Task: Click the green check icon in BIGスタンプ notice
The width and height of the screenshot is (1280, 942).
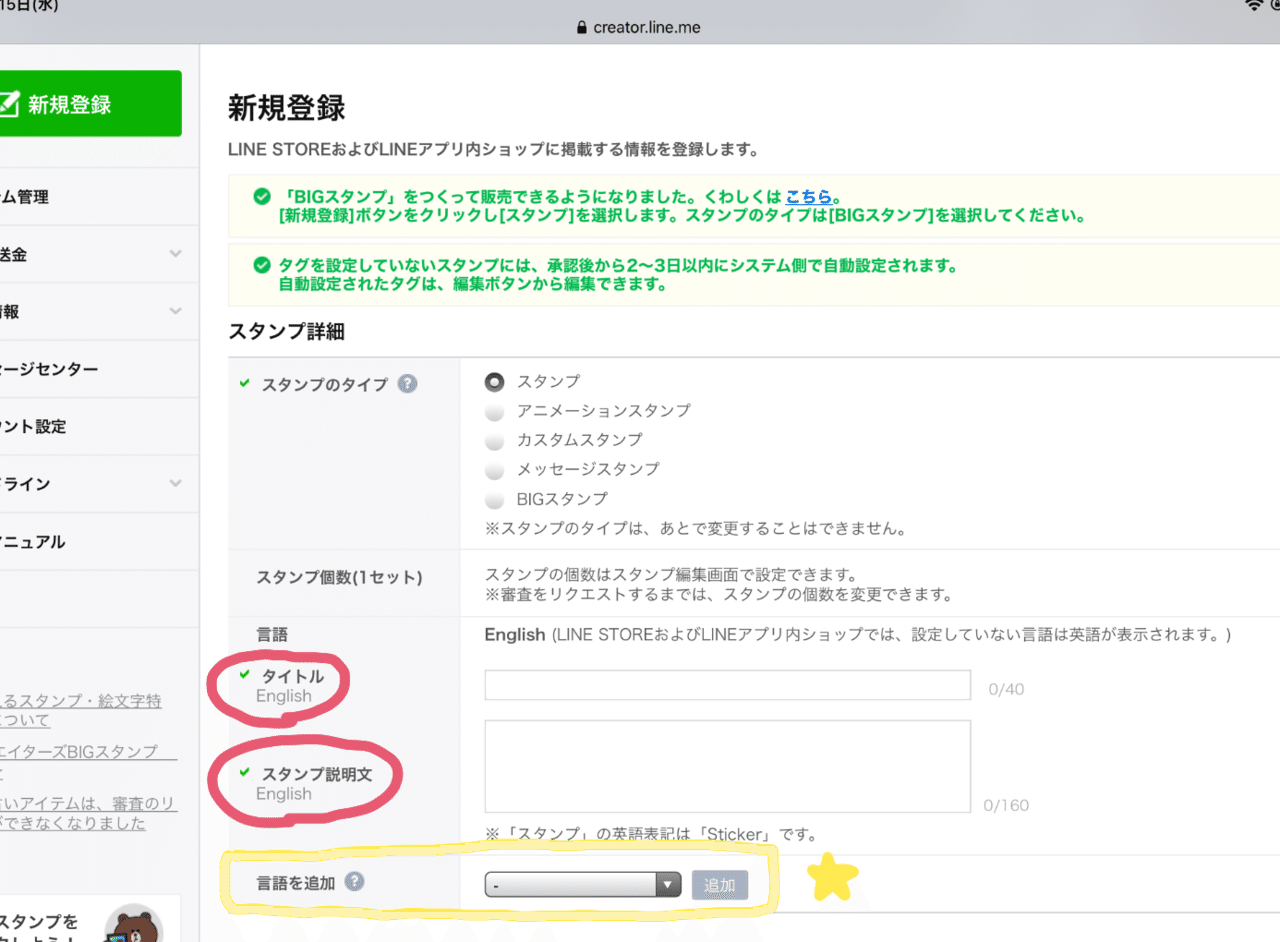Action: [x=261, y=196]
